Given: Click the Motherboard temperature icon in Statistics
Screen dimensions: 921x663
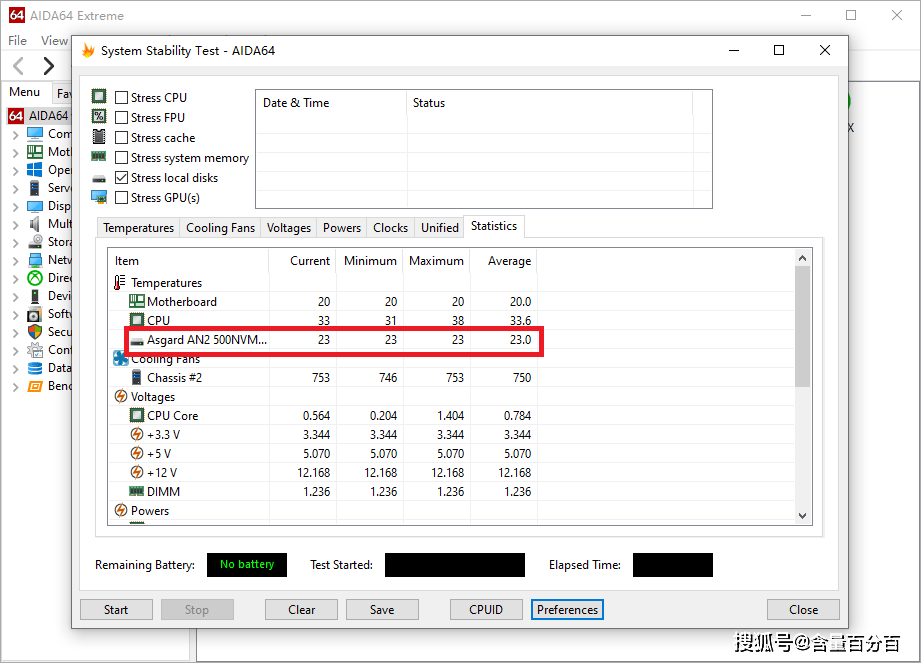Looking at the screenshot, I should point(137,302).
